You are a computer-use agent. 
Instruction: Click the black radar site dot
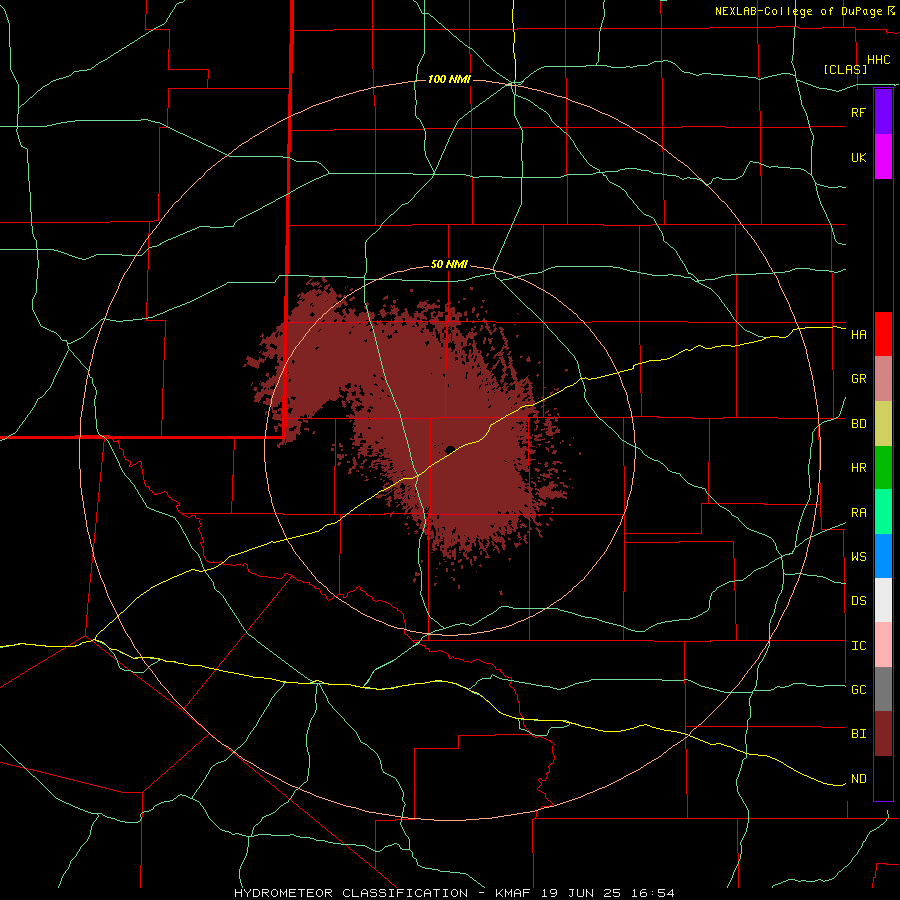pyautogui.click(x=450, y=449)
